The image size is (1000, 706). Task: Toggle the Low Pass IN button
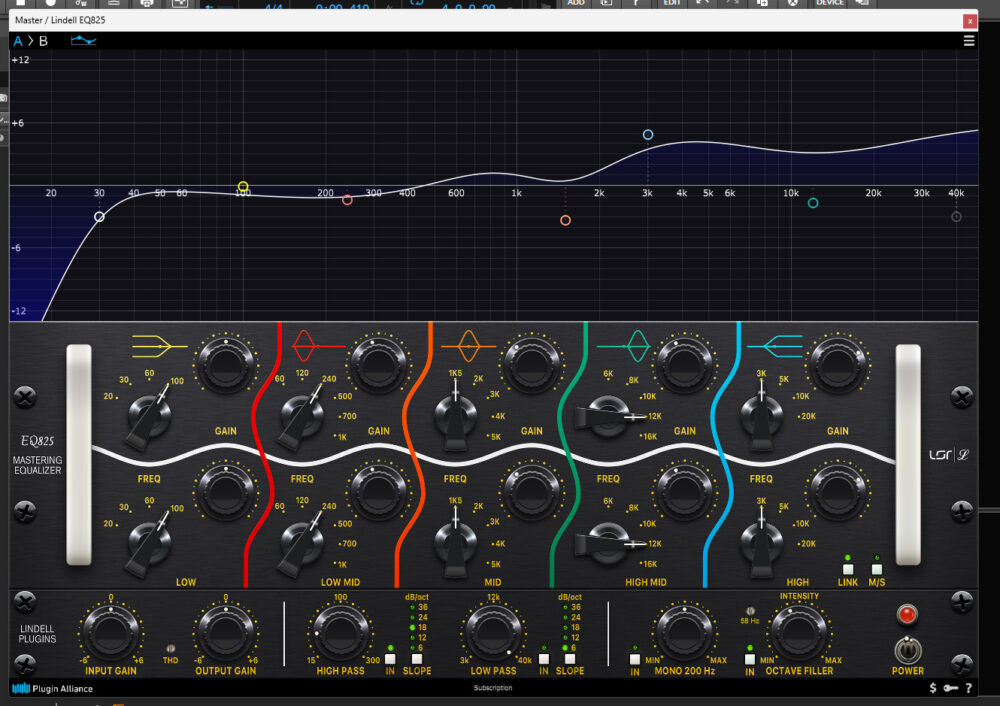pos(544,659)
